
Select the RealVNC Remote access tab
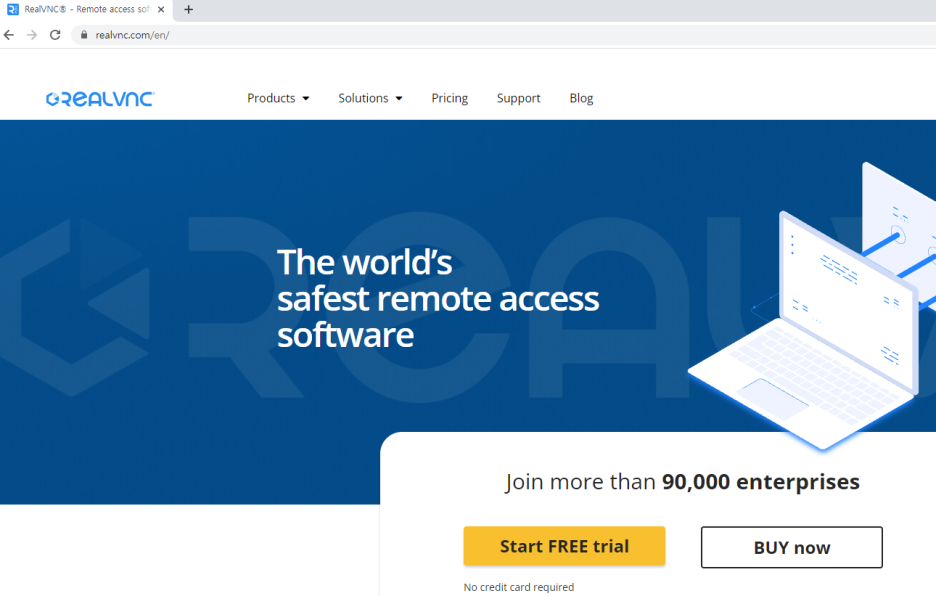click(87, 10)
